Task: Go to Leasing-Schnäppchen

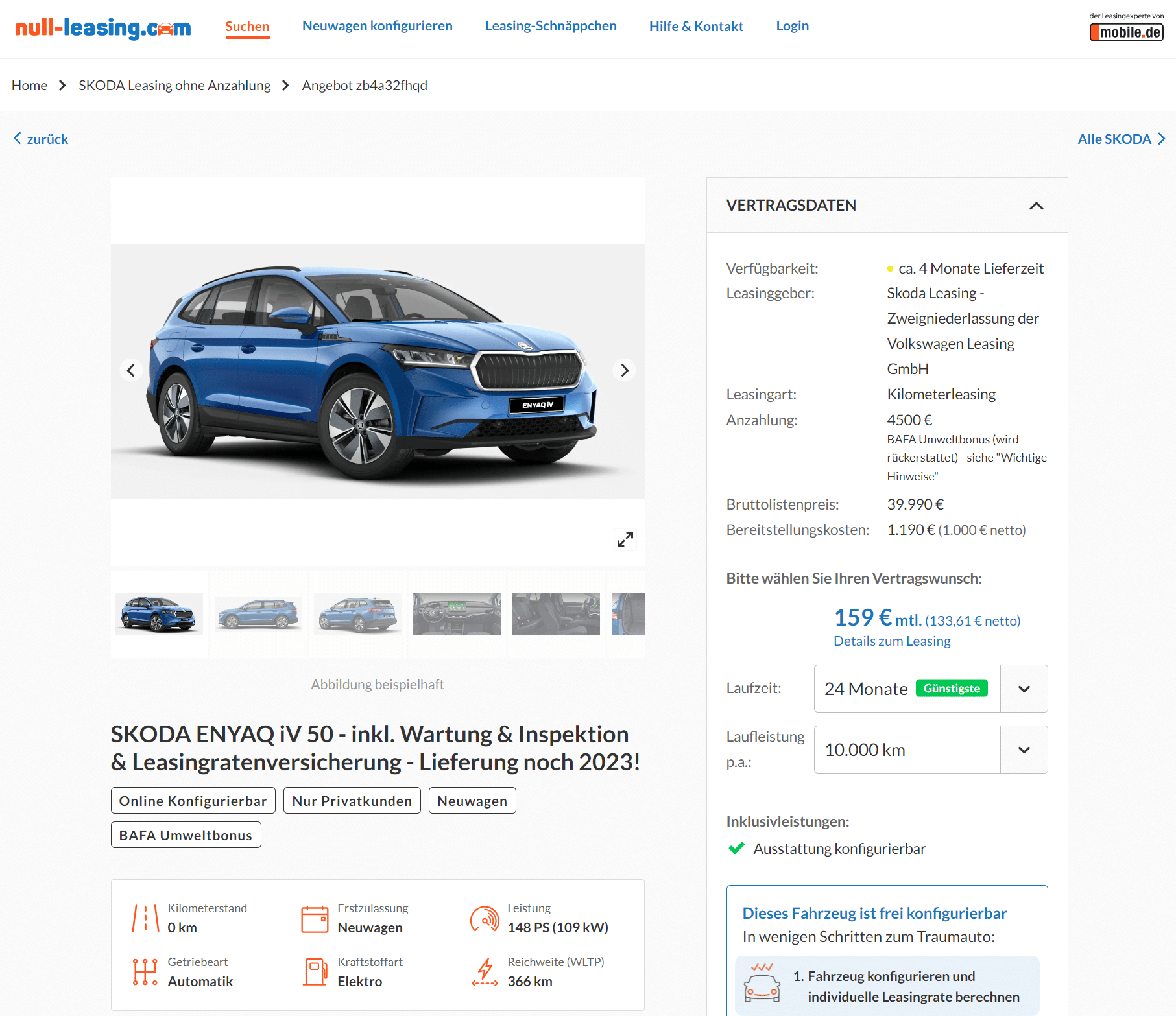Action: (551, 26)
